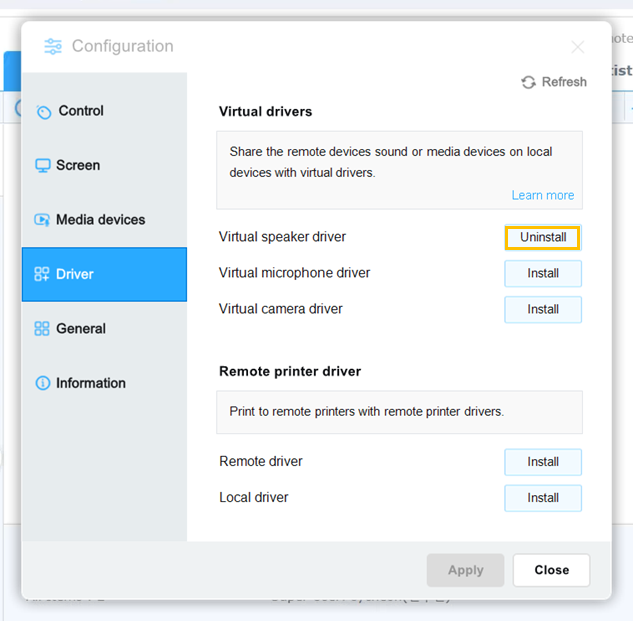Install the virtual microphone driver

[x=543, y=273]
